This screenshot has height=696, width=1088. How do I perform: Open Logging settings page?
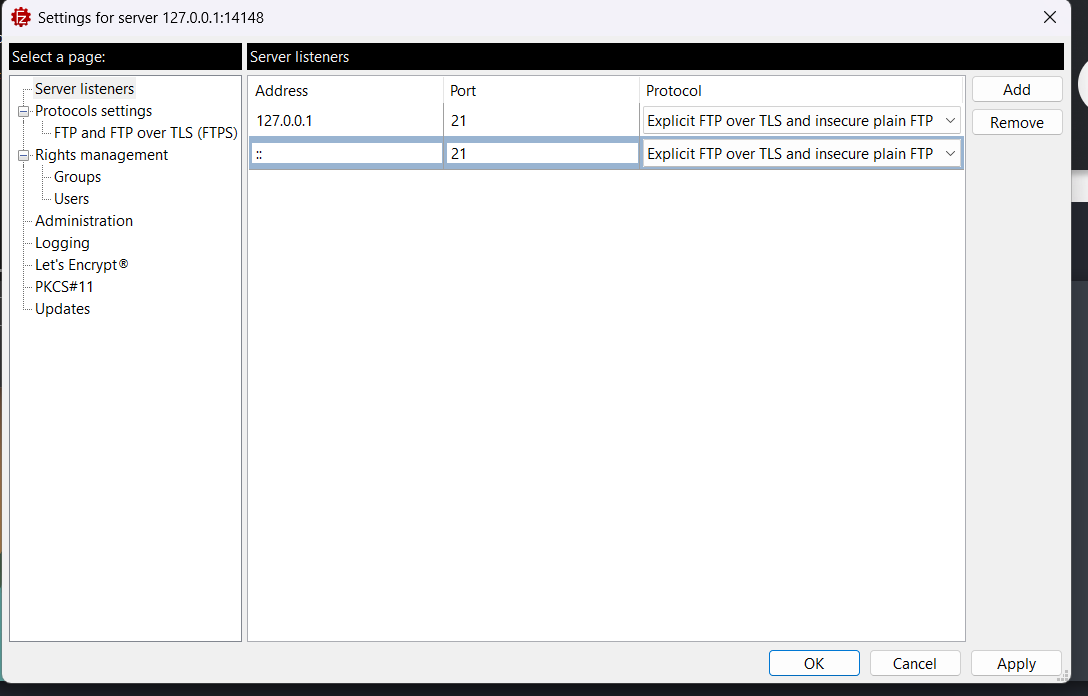[x=62, y=243]
